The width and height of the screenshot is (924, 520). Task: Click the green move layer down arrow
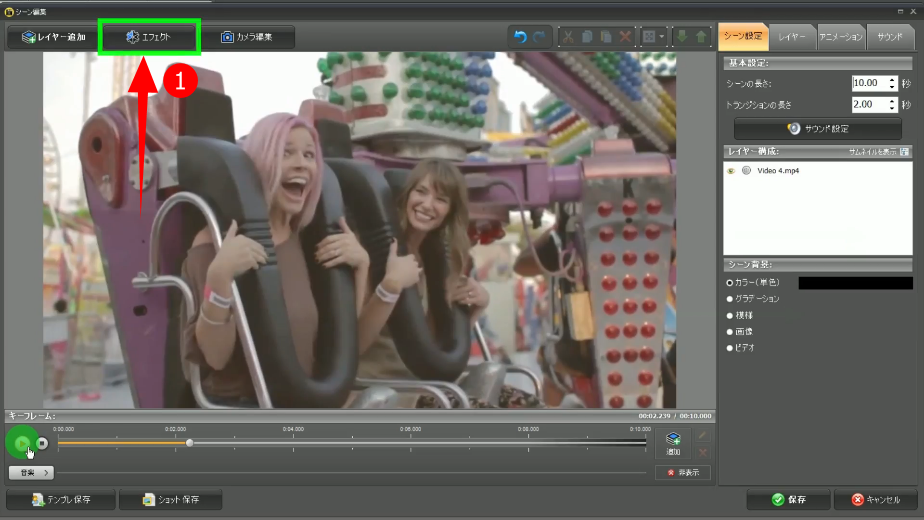click(683, 37)
